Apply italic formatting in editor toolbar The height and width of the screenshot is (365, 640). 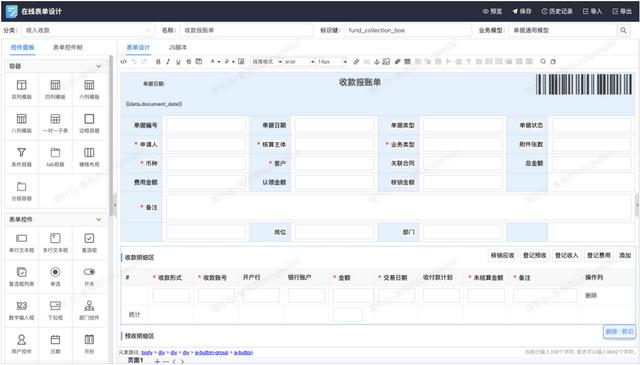click(168, 62)
